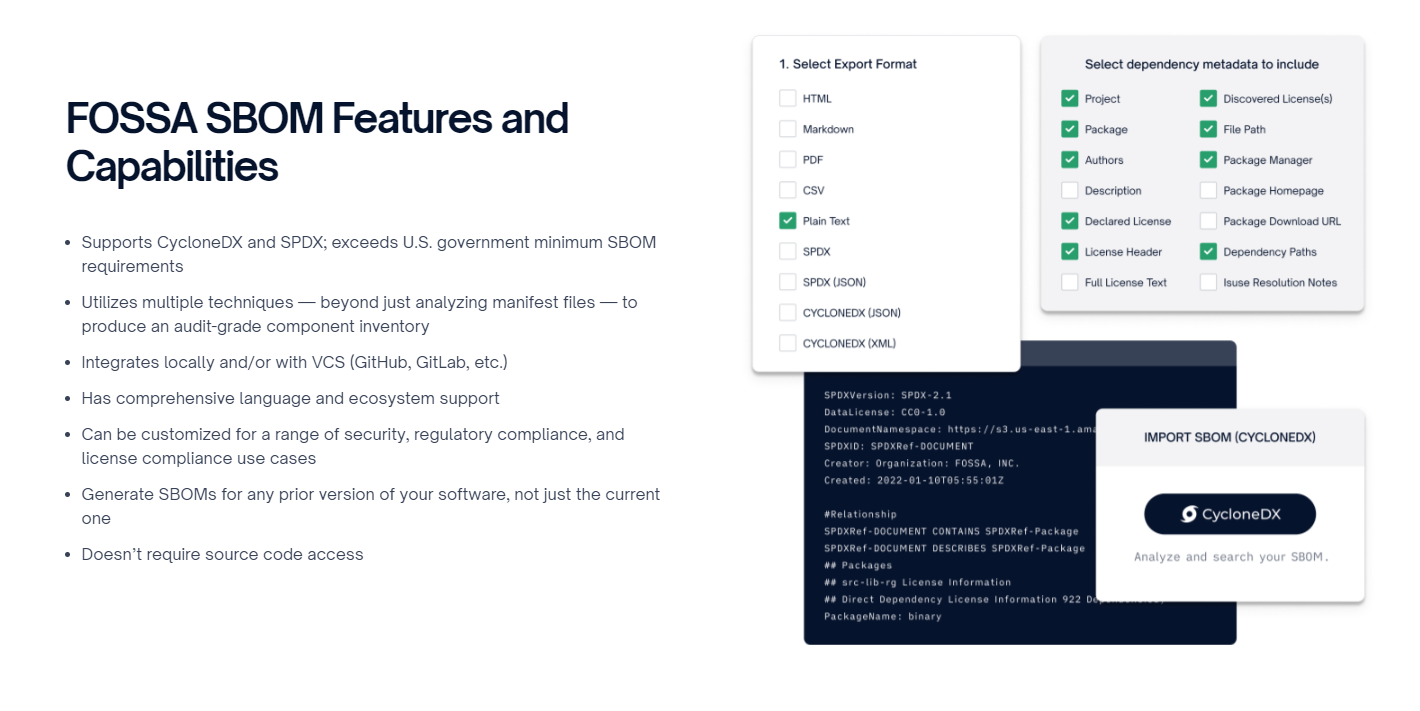Uncheck the Discovered License(s) checkbox
The height and width of the screenshot is (711, 1420).
[1208, 98]
